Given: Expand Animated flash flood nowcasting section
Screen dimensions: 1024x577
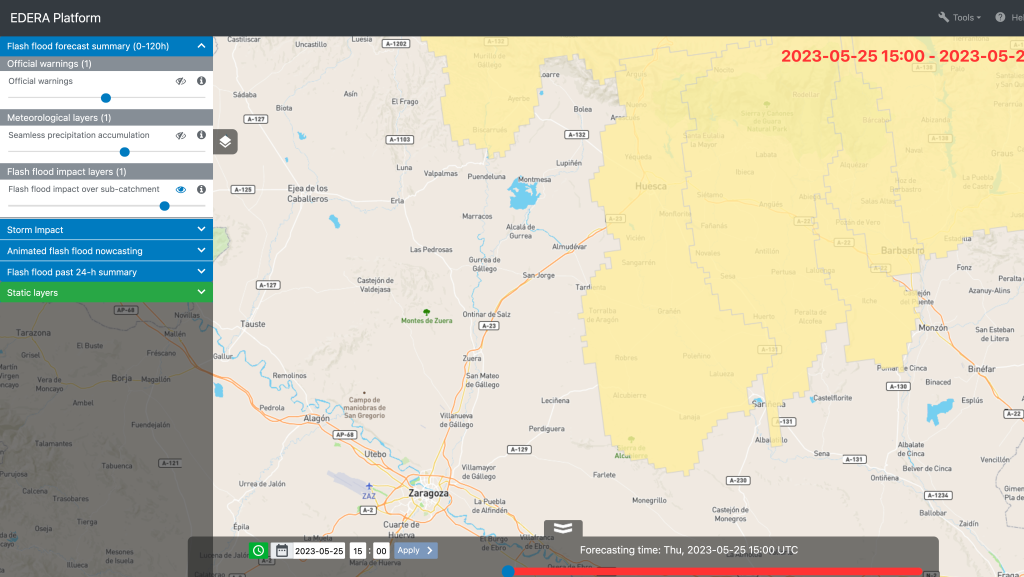Looking at the screenshot, I should point(106,251).
